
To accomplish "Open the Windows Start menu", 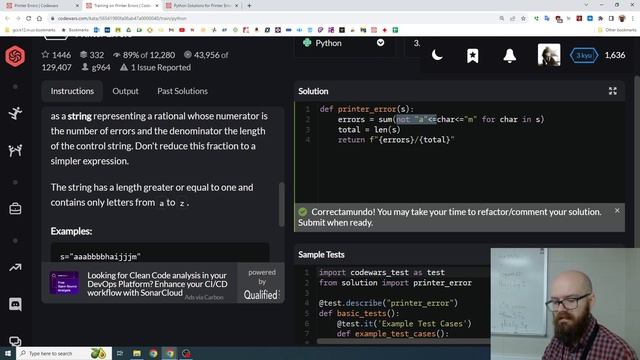I will [8, 353].
